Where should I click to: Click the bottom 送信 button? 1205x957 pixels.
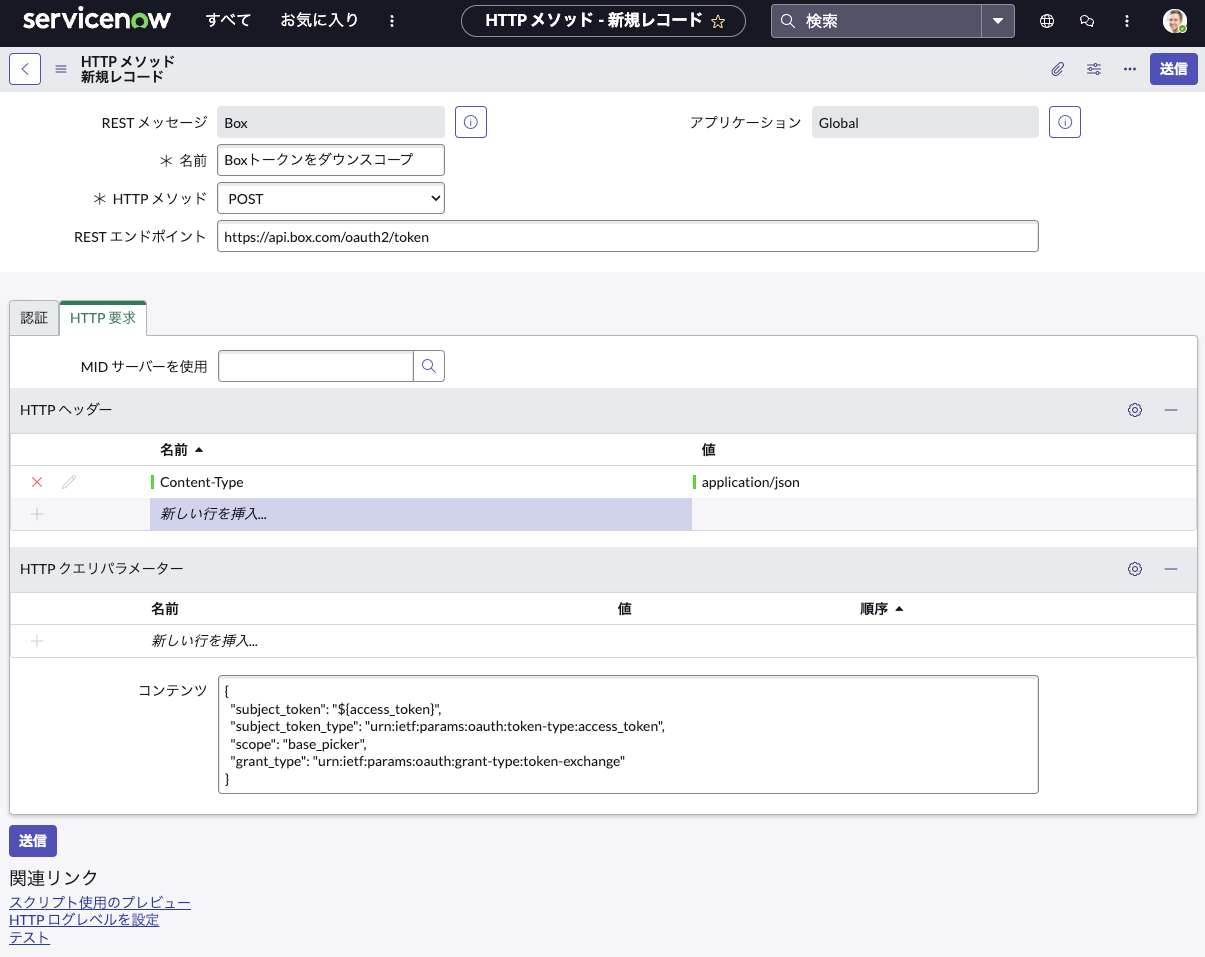point(33,841)
